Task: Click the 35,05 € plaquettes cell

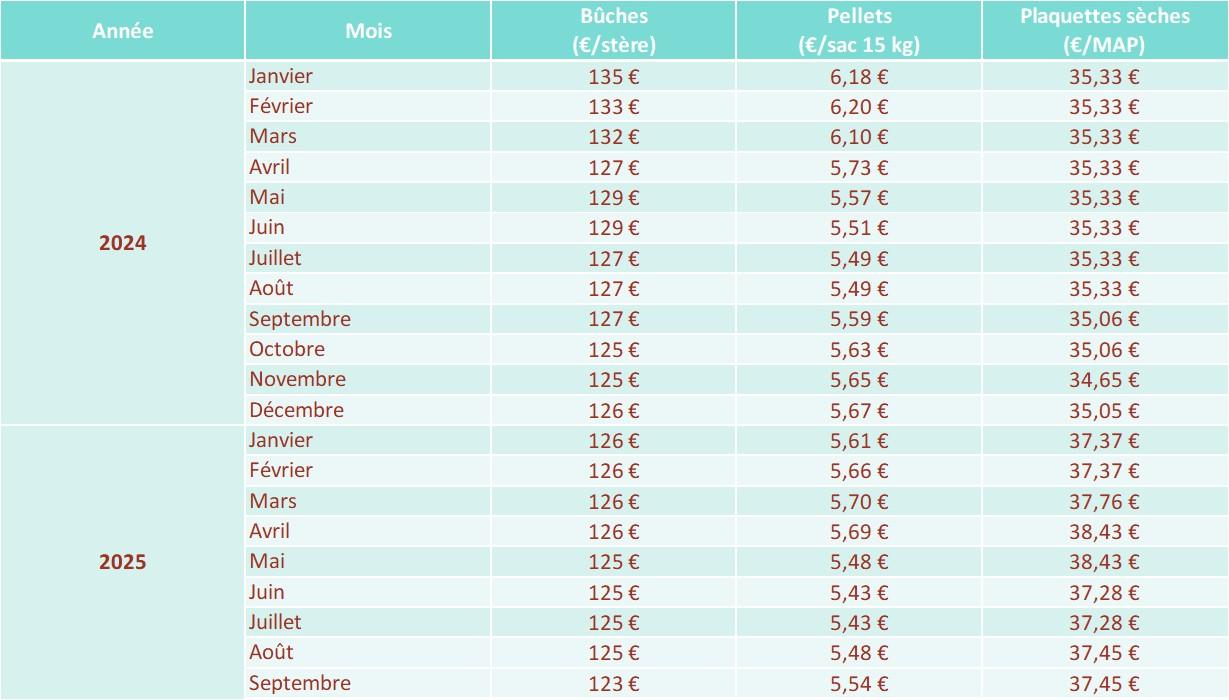Action: 1104,410
